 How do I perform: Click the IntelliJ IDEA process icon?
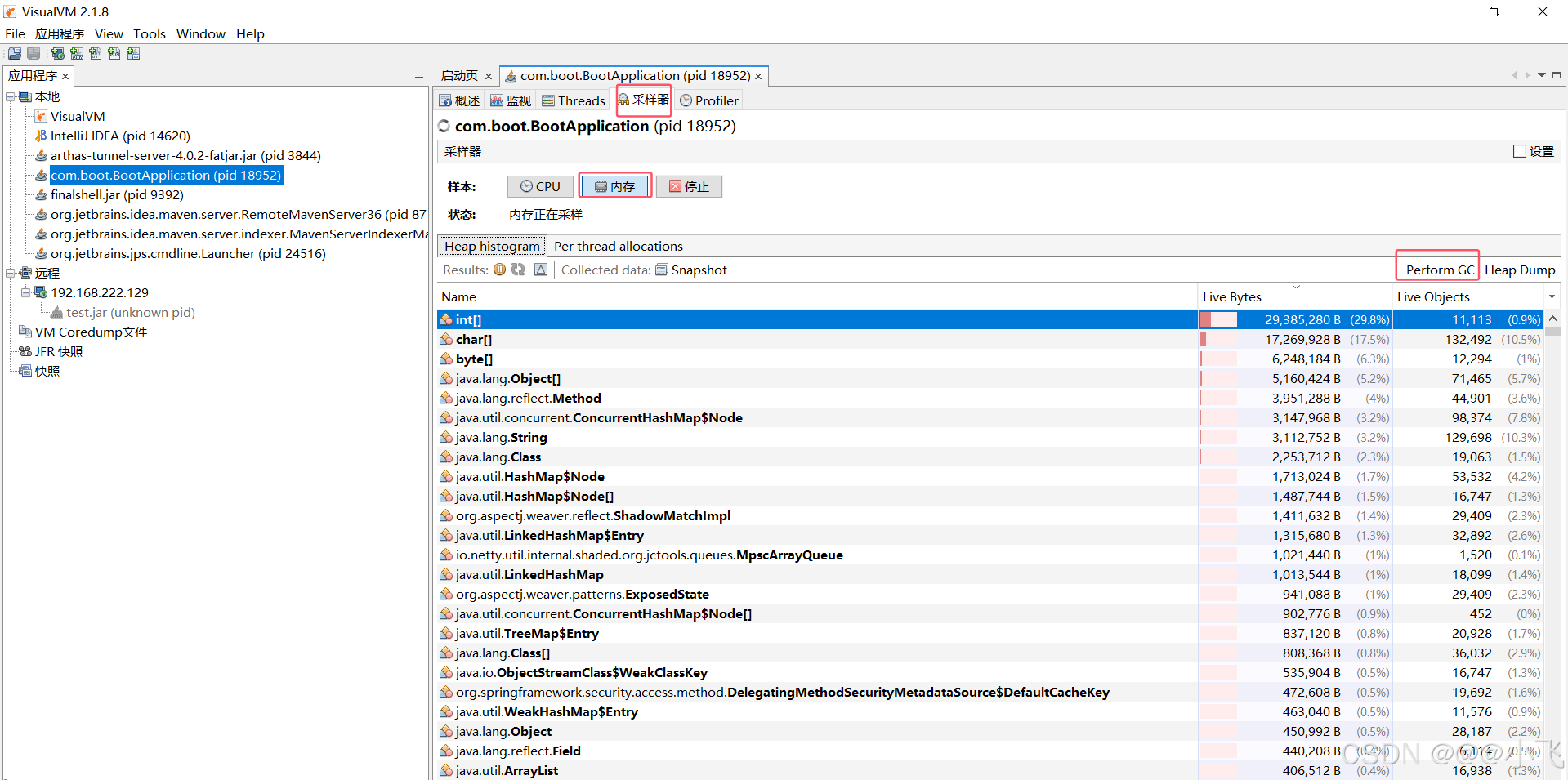41,136
